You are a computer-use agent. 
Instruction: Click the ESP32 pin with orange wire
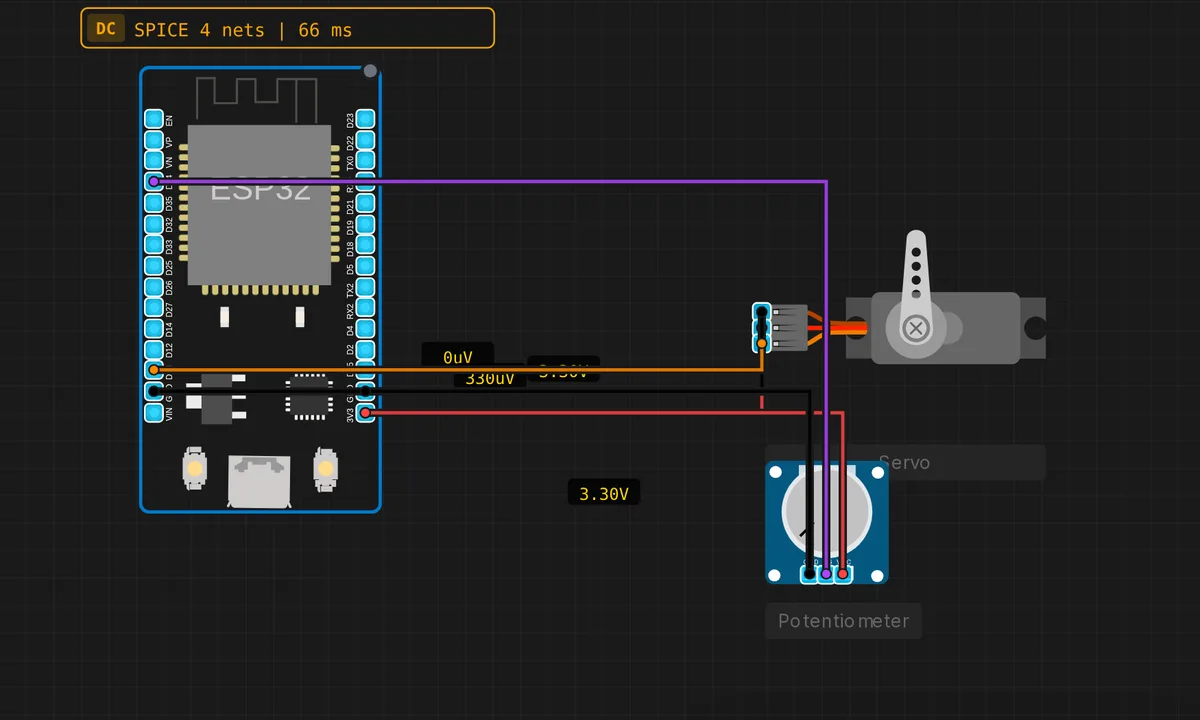click(153, 371)
